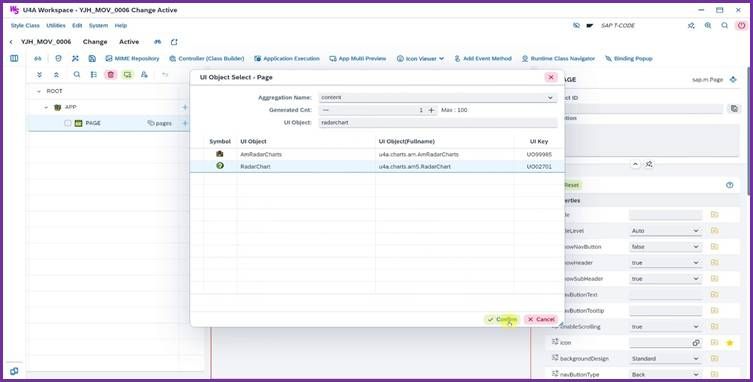This screenshot has width=753, height=382.
Task: Increase Generated Cnt with plus button
Action: pyautogui.click(x=431, y=110)
